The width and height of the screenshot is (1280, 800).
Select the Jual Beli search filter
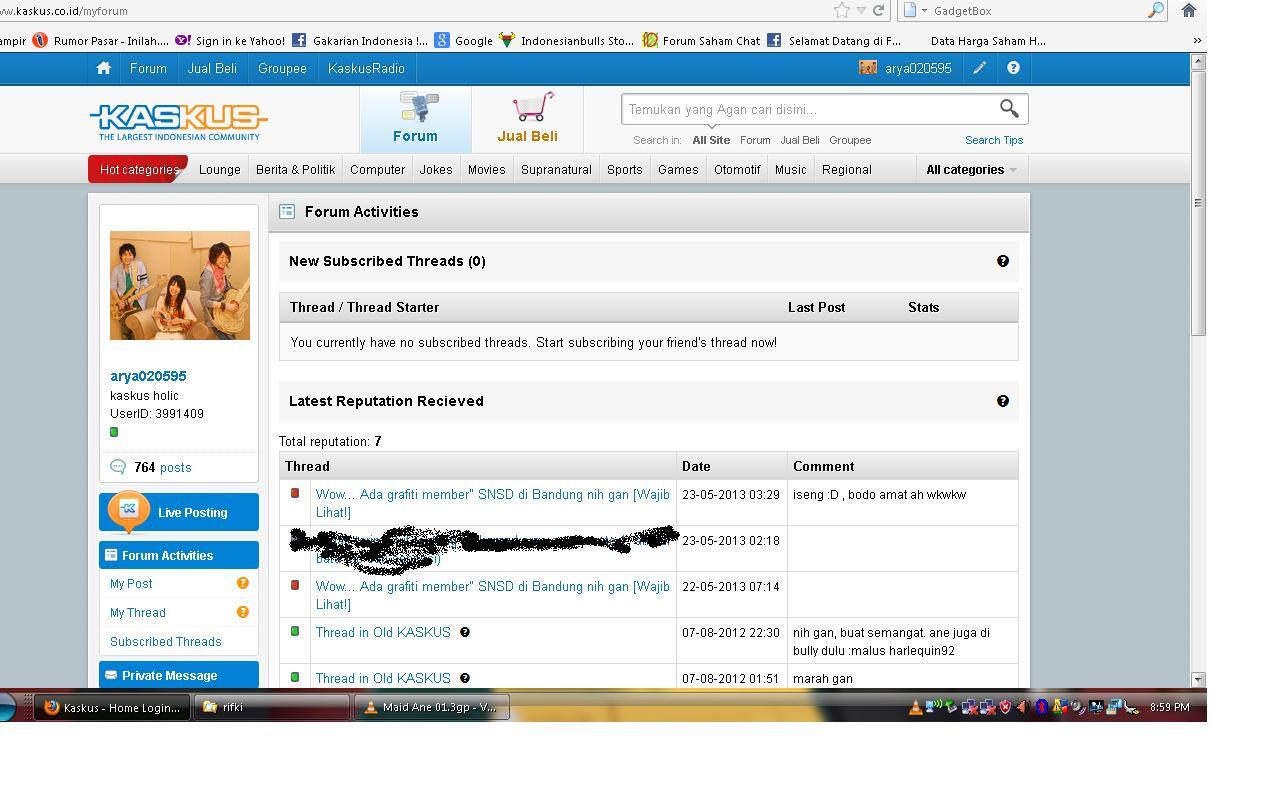[x=800, y=140]
